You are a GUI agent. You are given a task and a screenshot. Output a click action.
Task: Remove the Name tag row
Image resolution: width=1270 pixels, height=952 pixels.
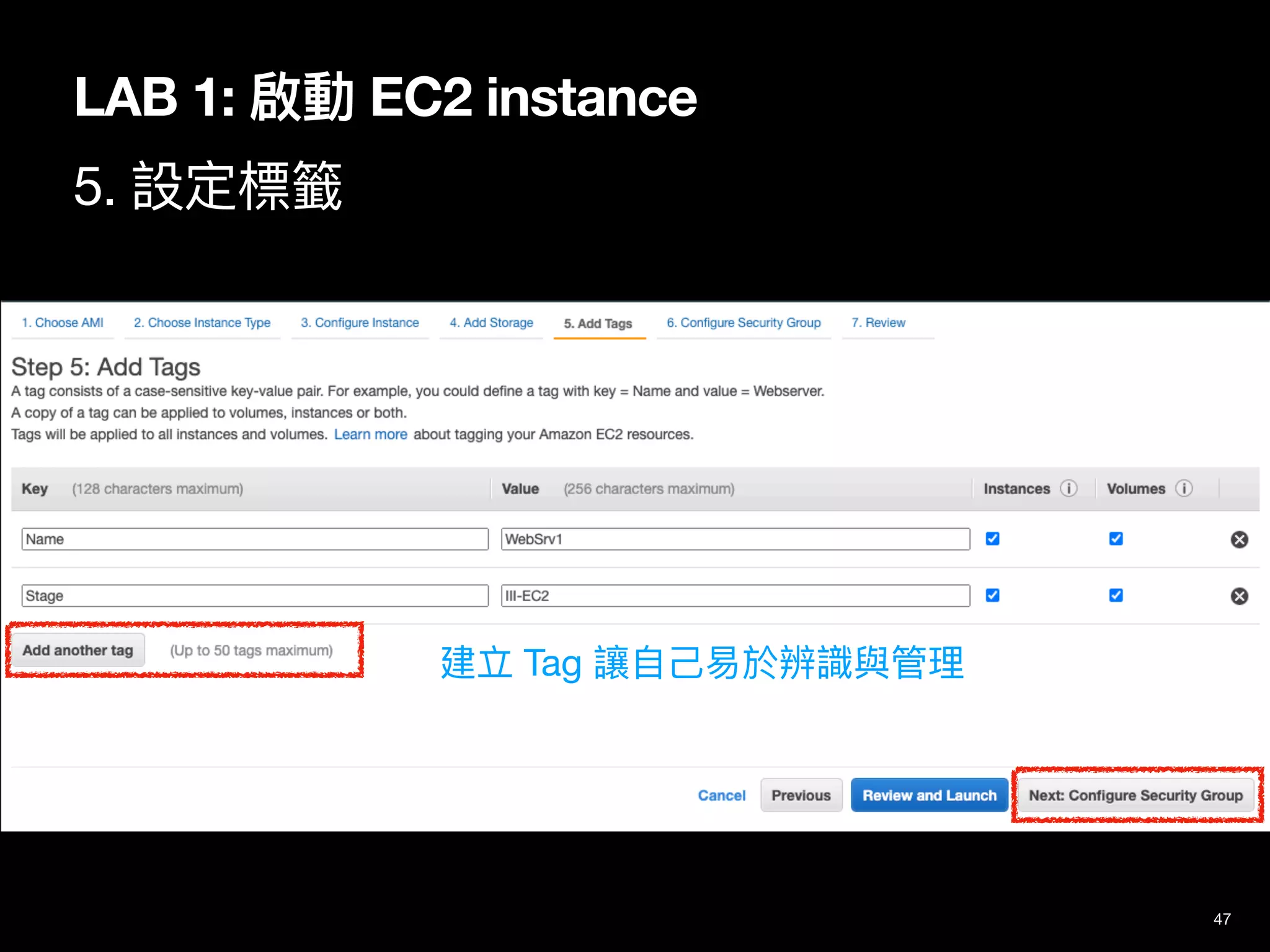point(1239,539)
